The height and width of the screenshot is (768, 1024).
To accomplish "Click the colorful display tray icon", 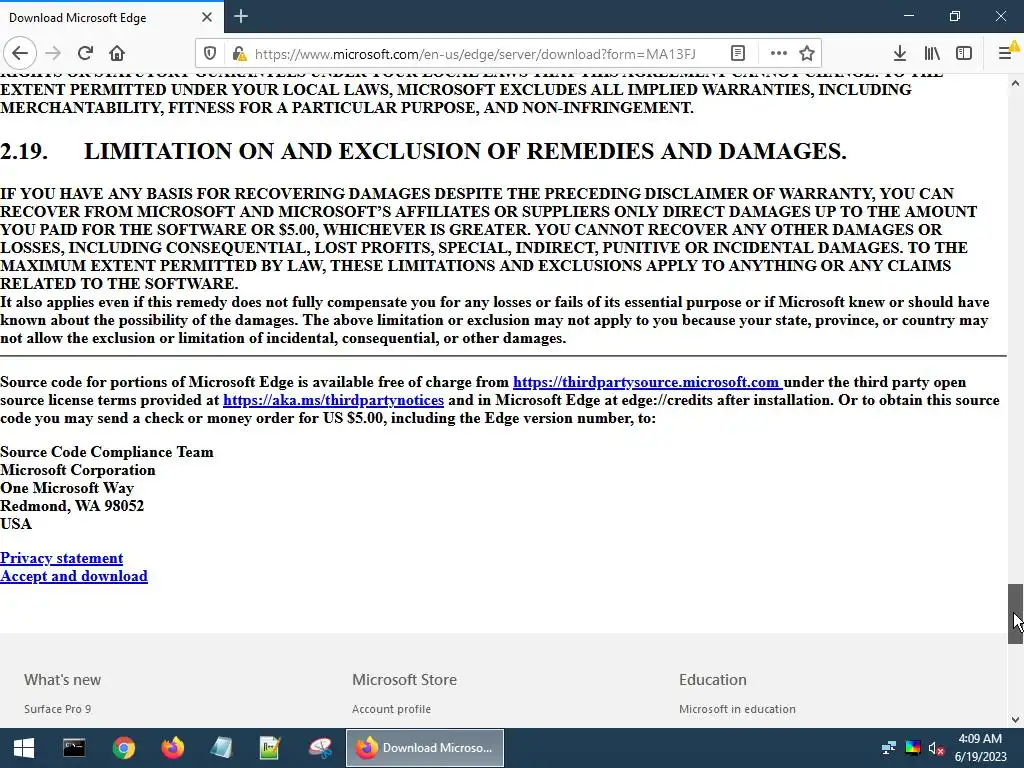I will [913, 748].
